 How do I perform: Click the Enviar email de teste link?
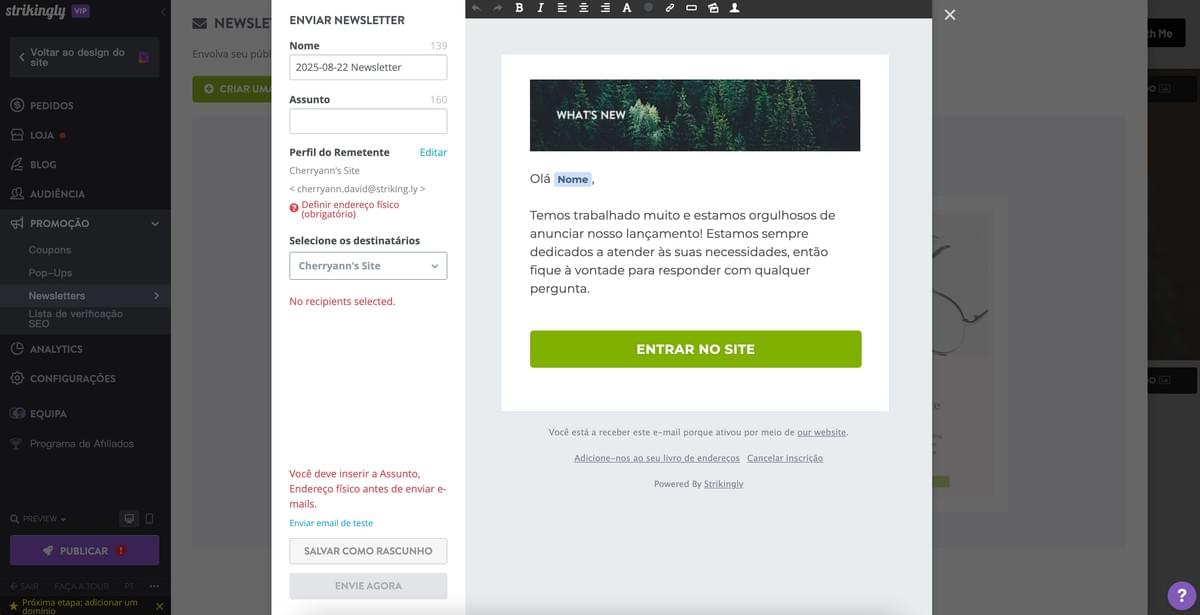(331, 523)
